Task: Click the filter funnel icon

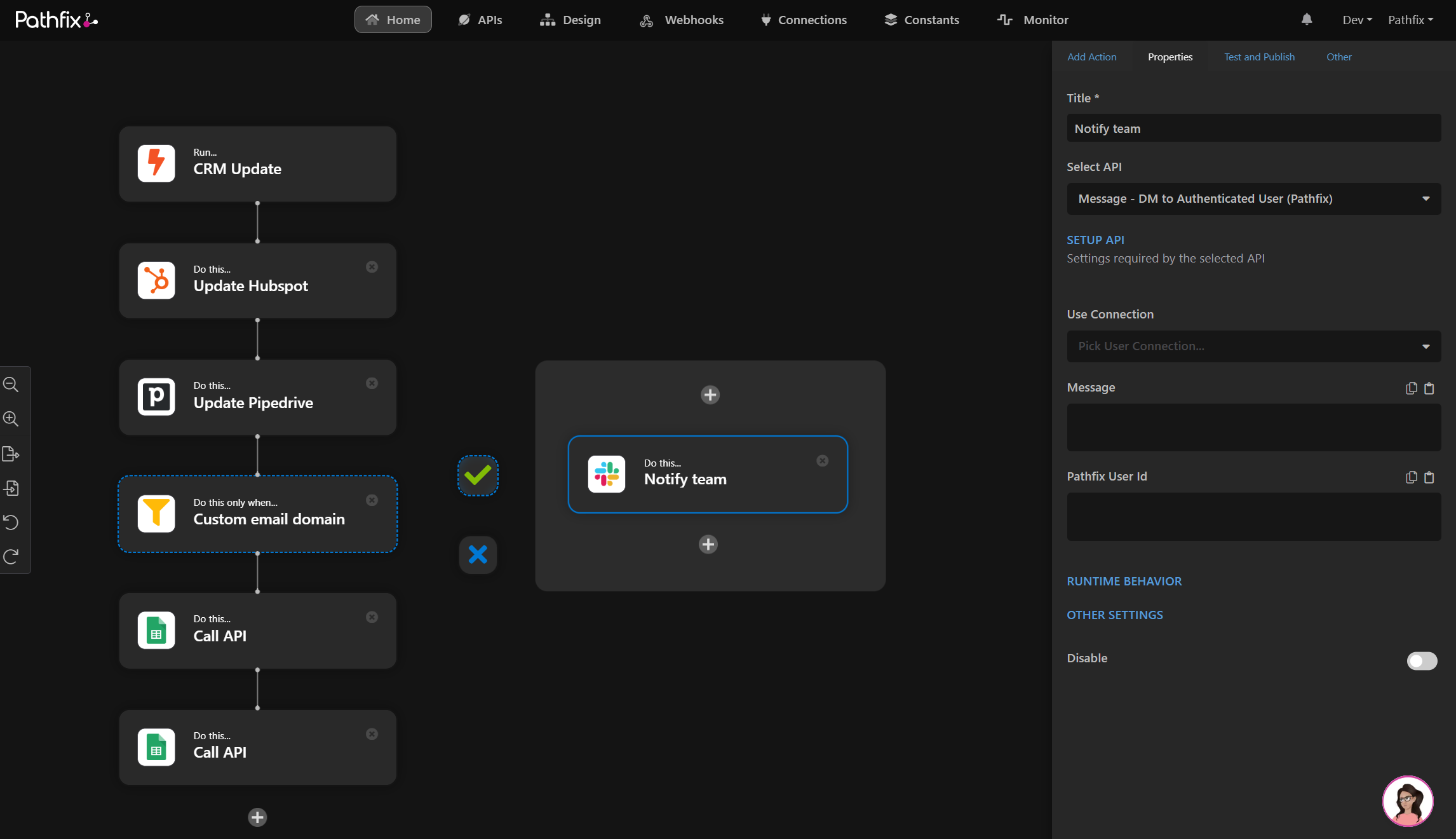Action: coord(156,514)
